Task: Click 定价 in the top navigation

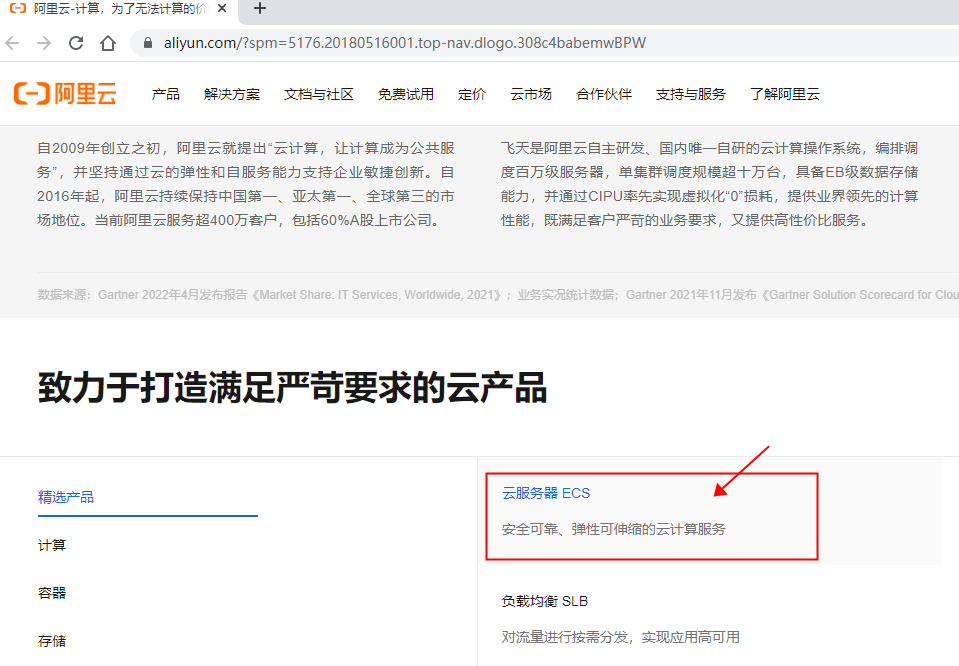Action: pyautogui.click(x=472, y=94)
